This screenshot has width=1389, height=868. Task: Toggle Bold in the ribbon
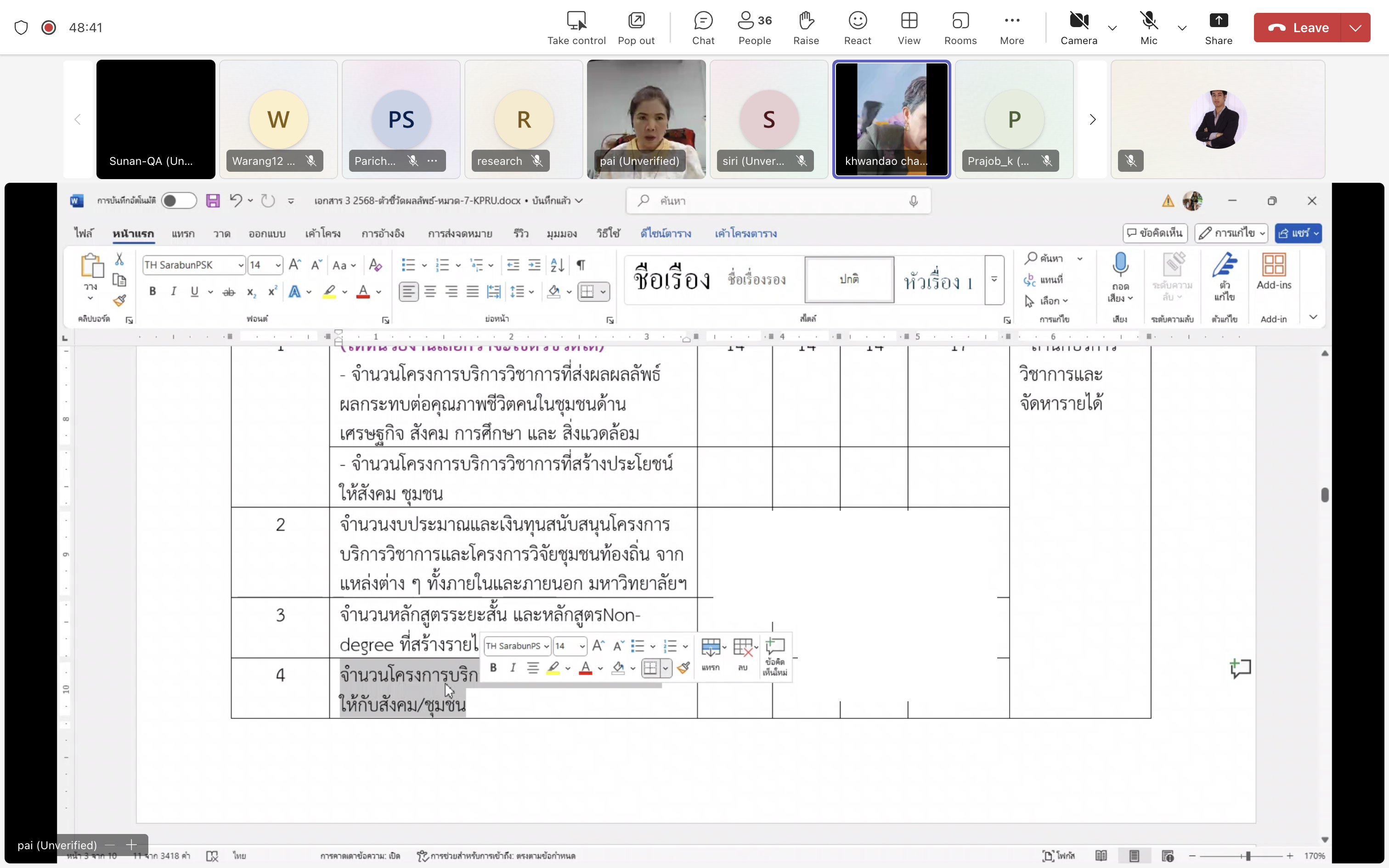click(x=152, y=292)
